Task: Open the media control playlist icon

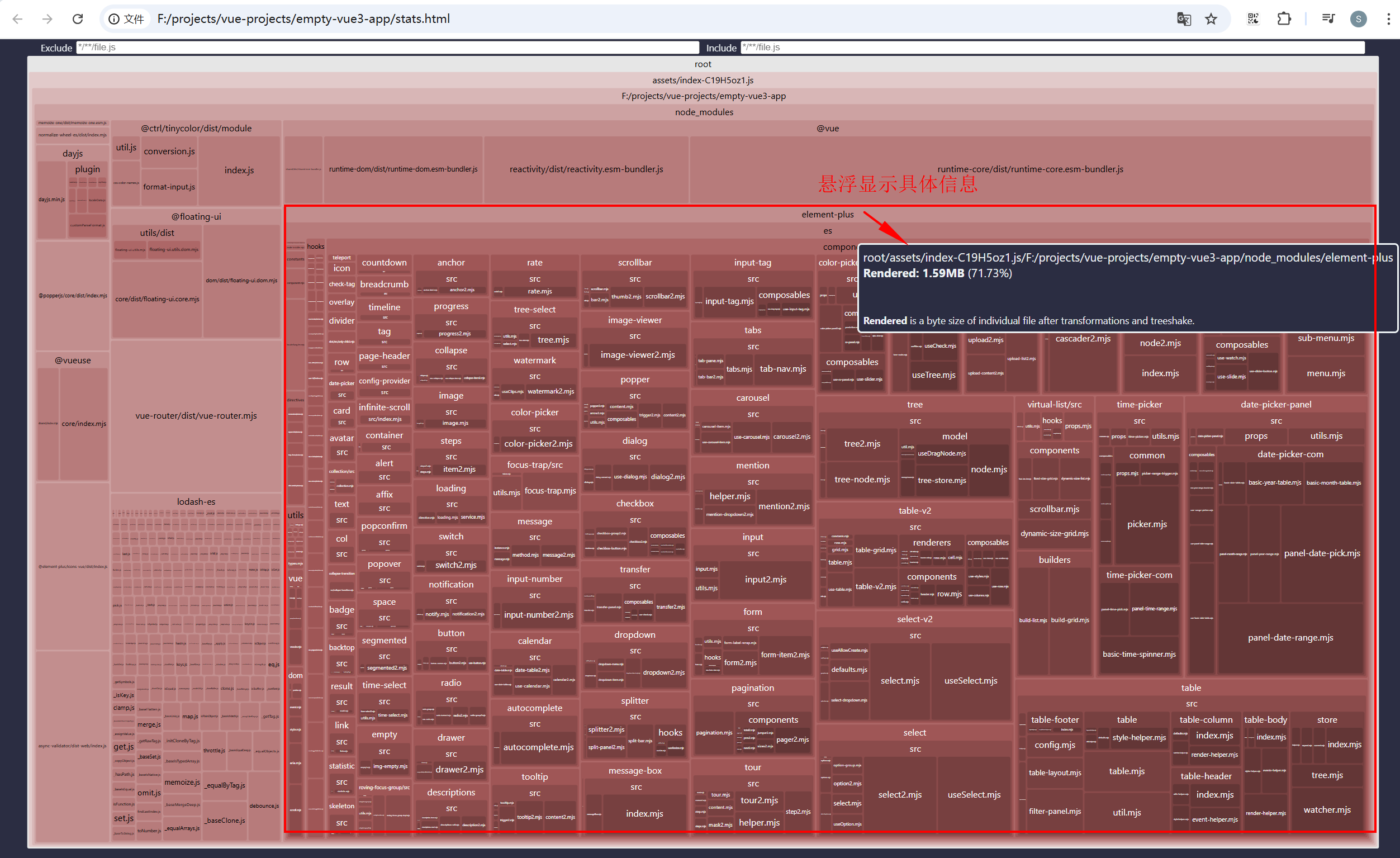Action: [x=1328, y=19]
